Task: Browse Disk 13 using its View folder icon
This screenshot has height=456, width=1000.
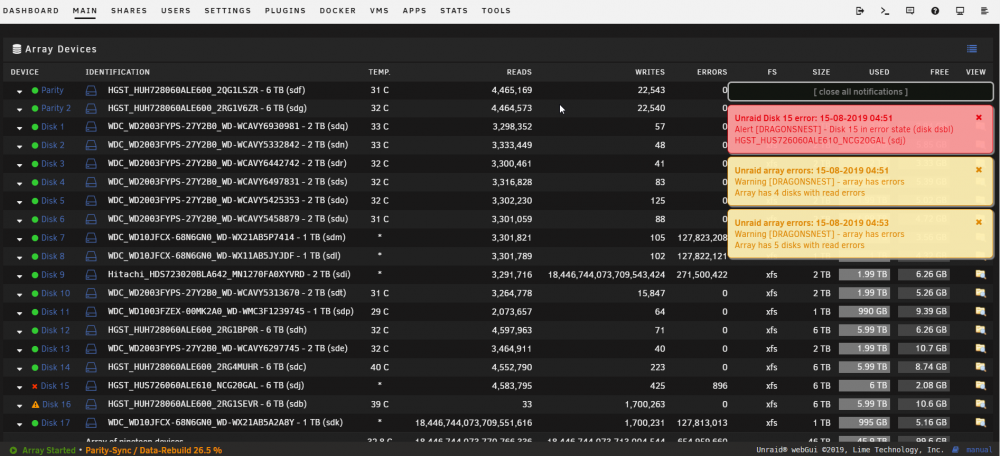Action: pos(980,349)
